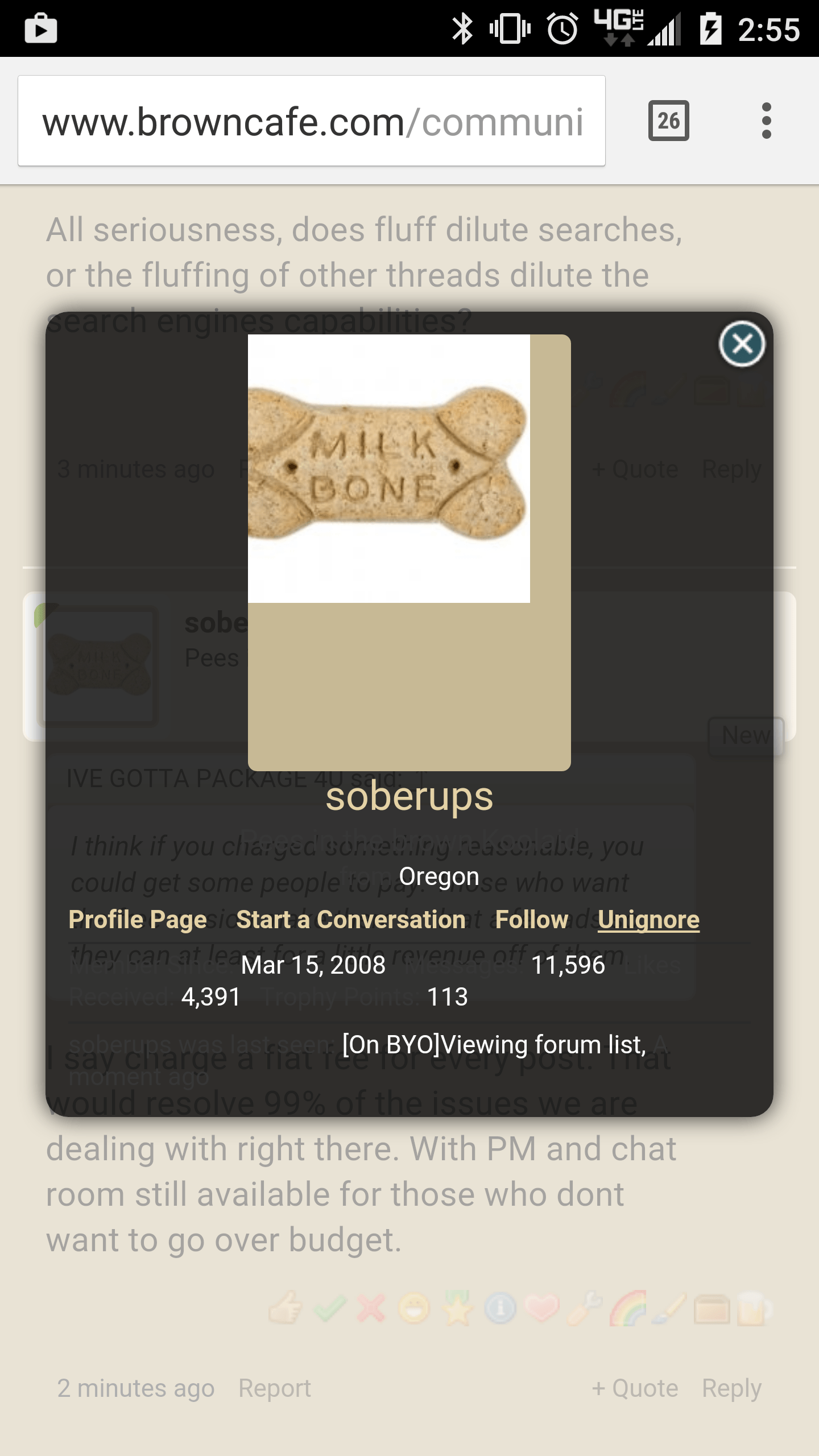Tap the blue info reaction icon
This screenshot has width=819, height=1456.
point(500,1308)
